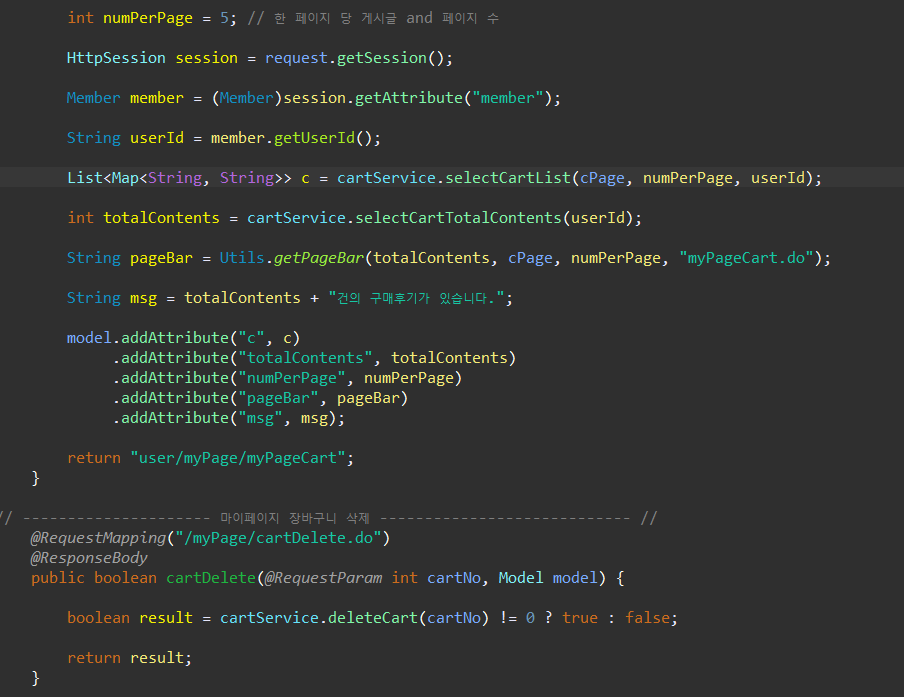The image size is (904, 697).
Task: Click msg in String msg declaration
Action: pos(143,298)
